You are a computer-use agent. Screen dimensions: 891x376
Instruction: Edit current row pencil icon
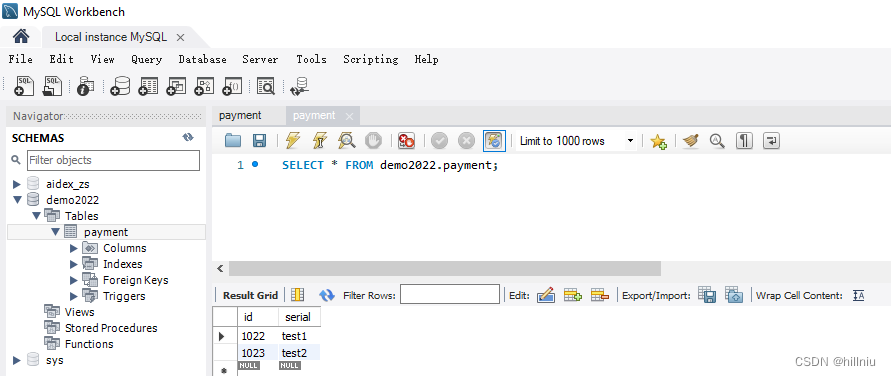point(546,295)
